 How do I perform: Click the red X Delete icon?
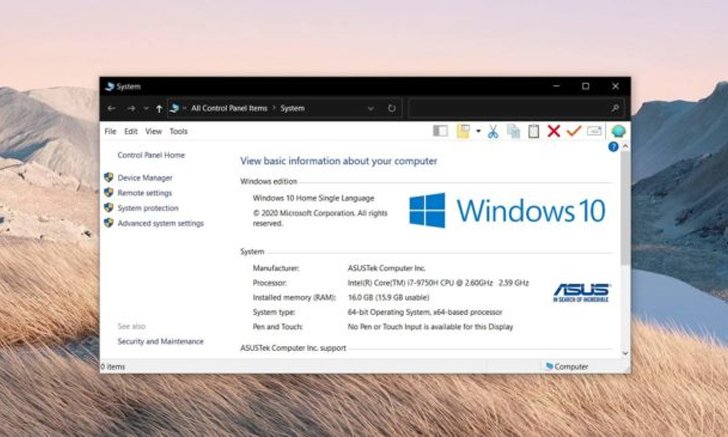point(553,131)
